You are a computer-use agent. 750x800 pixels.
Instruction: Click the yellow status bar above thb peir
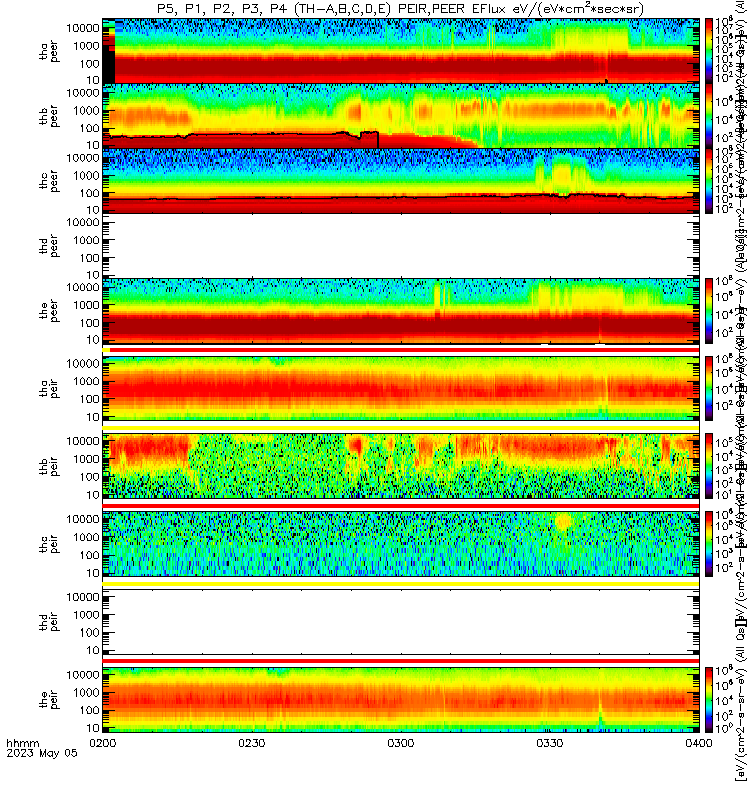coord(401,428)
